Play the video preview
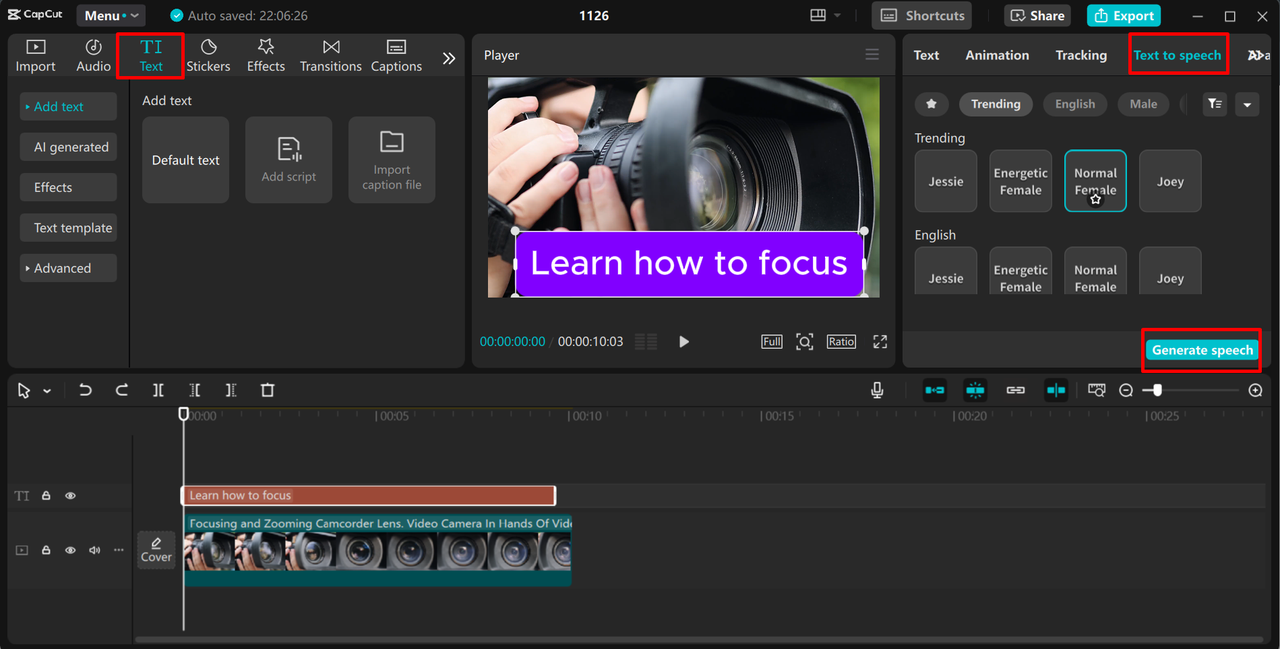Screen dimensions: 1280x649 (x=684, y=341)
